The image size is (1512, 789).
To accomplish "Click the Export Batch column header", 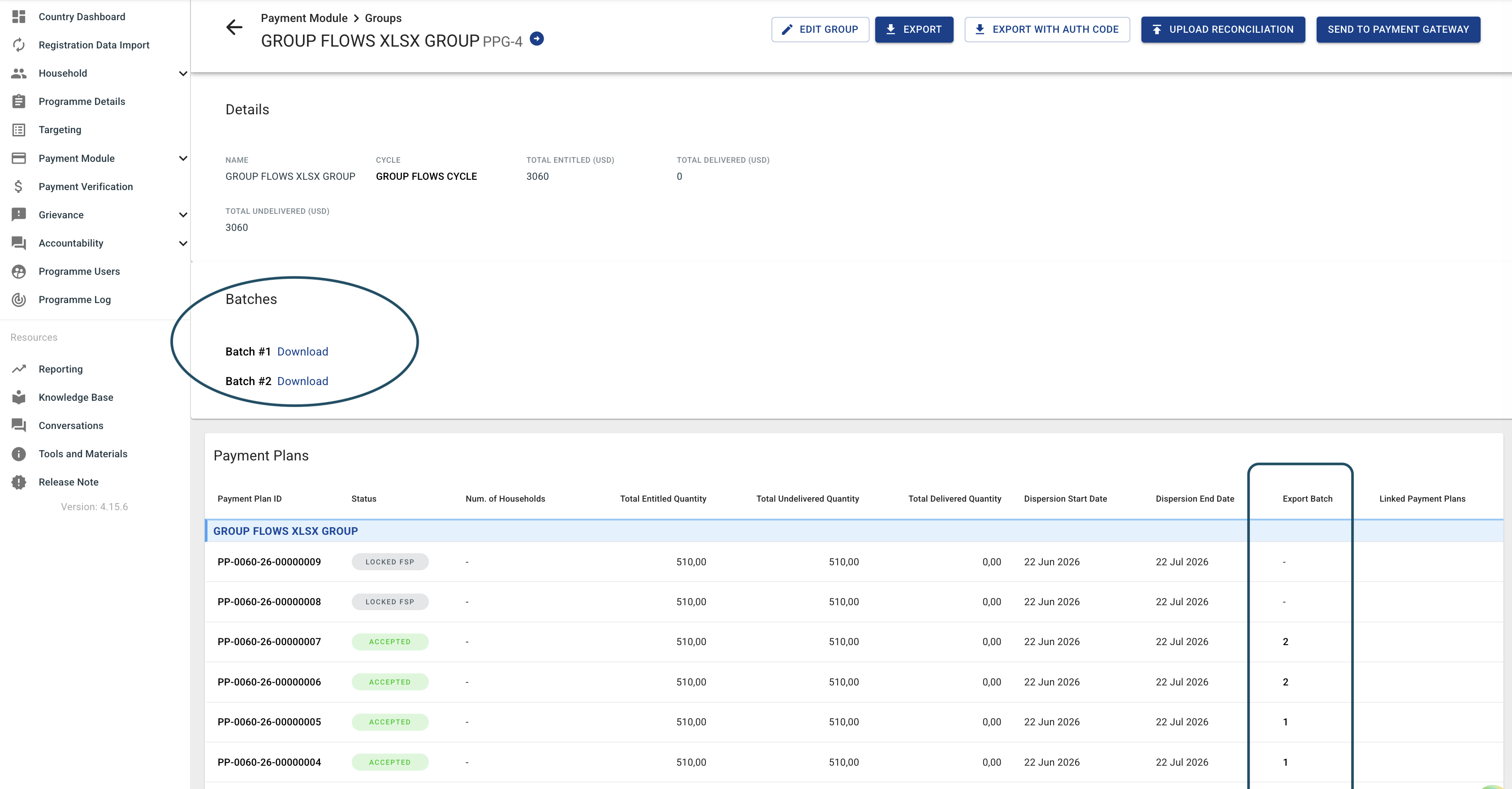I will tap(1307, 499).
